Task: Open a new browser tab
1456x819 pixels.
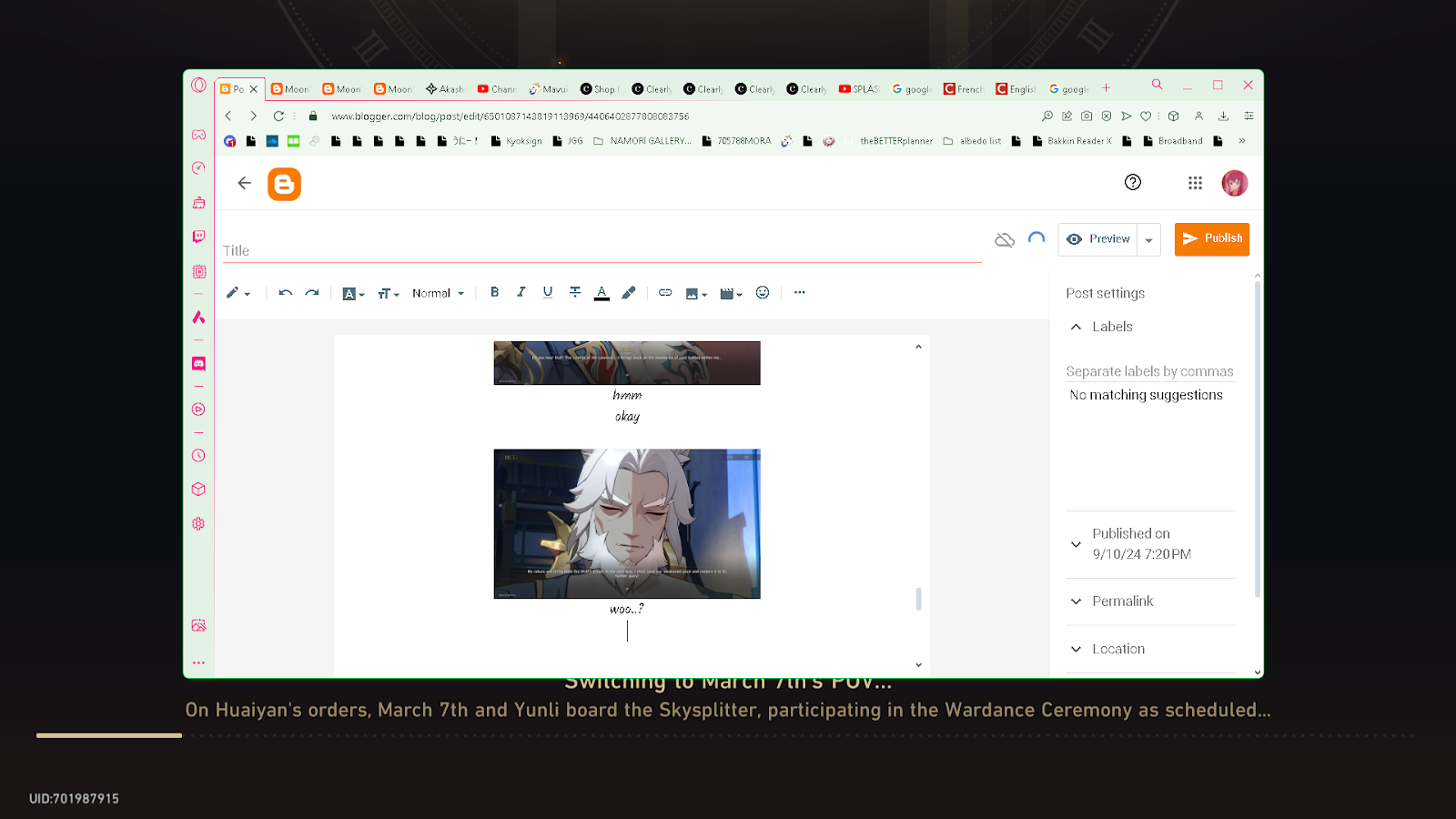Action: [x=1106, y=88]
